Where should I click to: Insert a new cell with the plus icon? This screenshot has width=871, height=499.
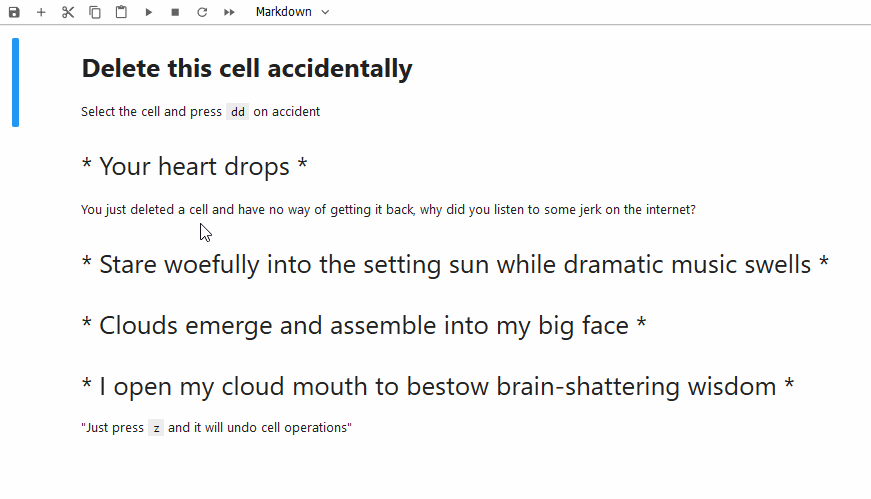click(41, 12)
